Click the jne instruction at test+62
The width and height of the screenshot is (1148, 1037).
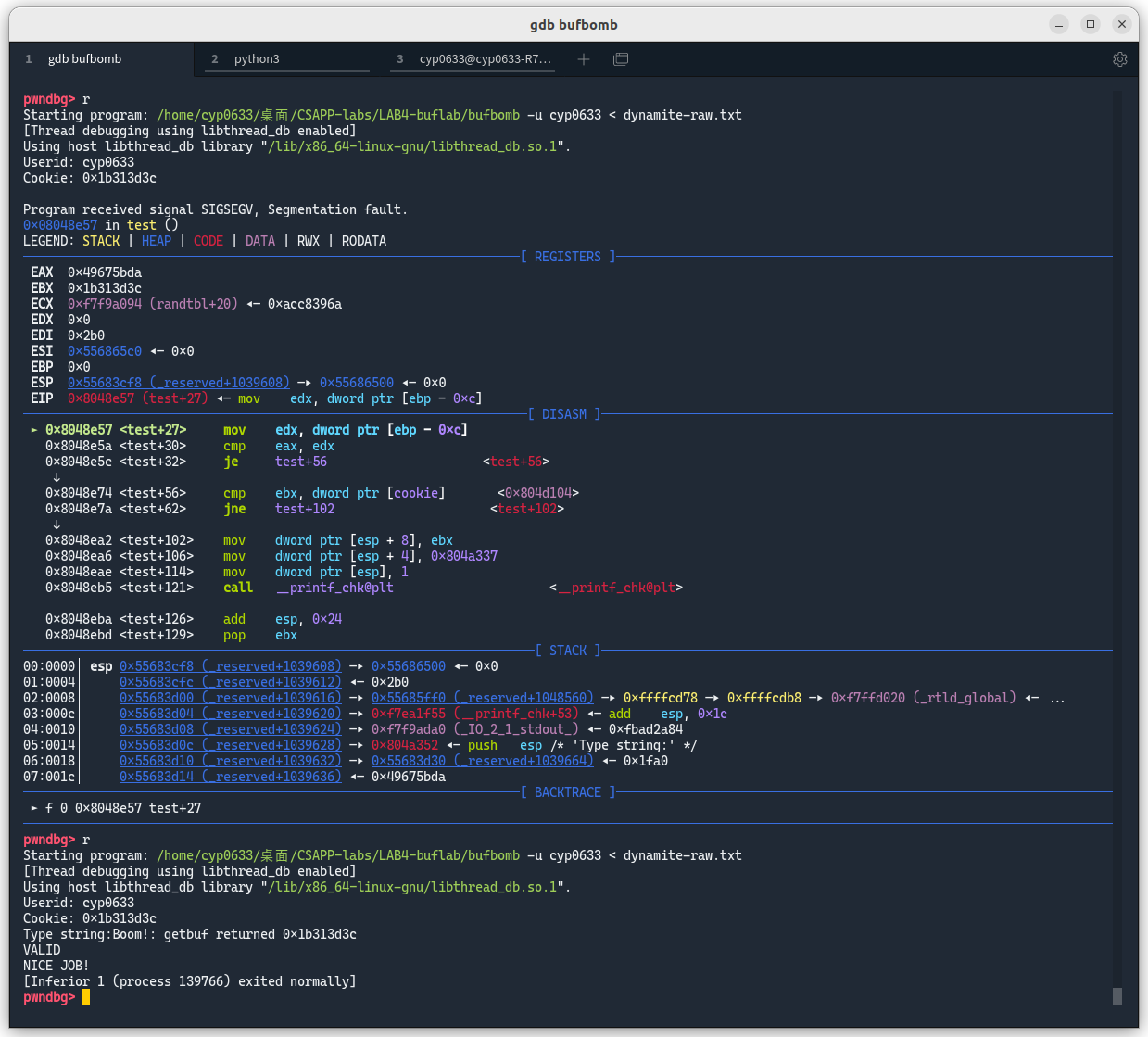234,509
